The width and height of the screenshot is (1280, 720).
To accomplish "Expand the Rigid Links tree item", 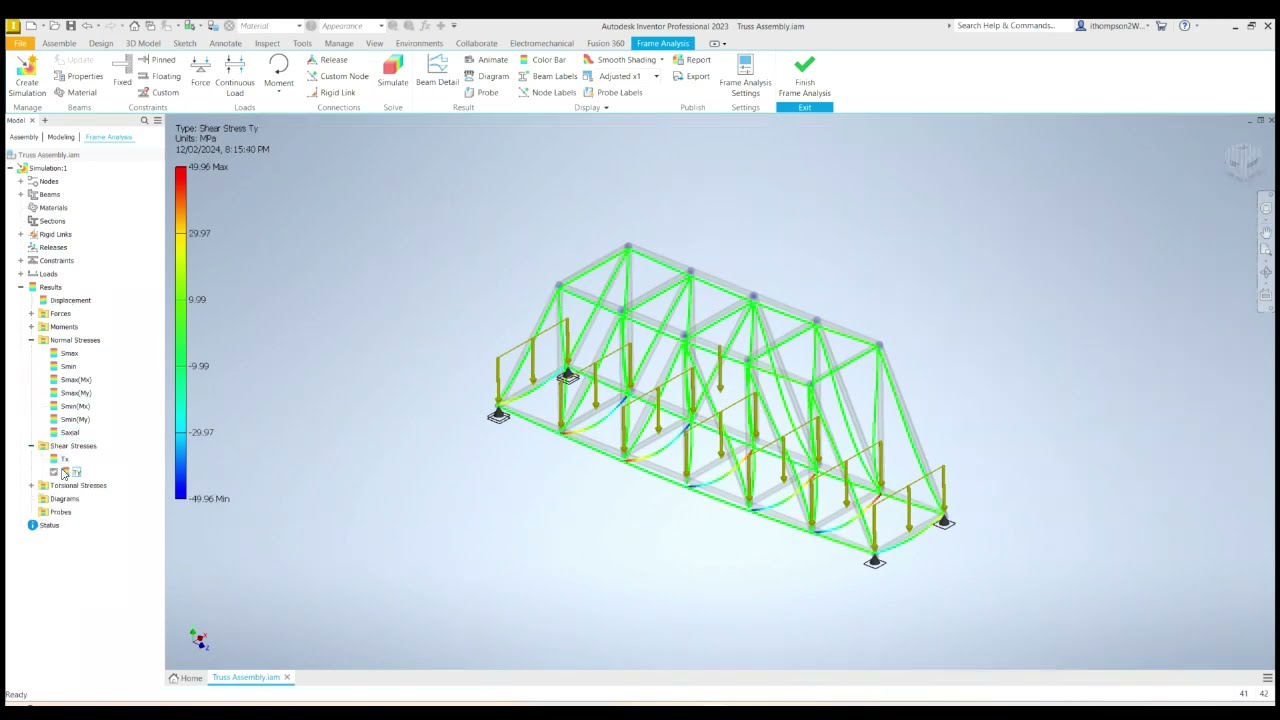I will pos(21,234).
